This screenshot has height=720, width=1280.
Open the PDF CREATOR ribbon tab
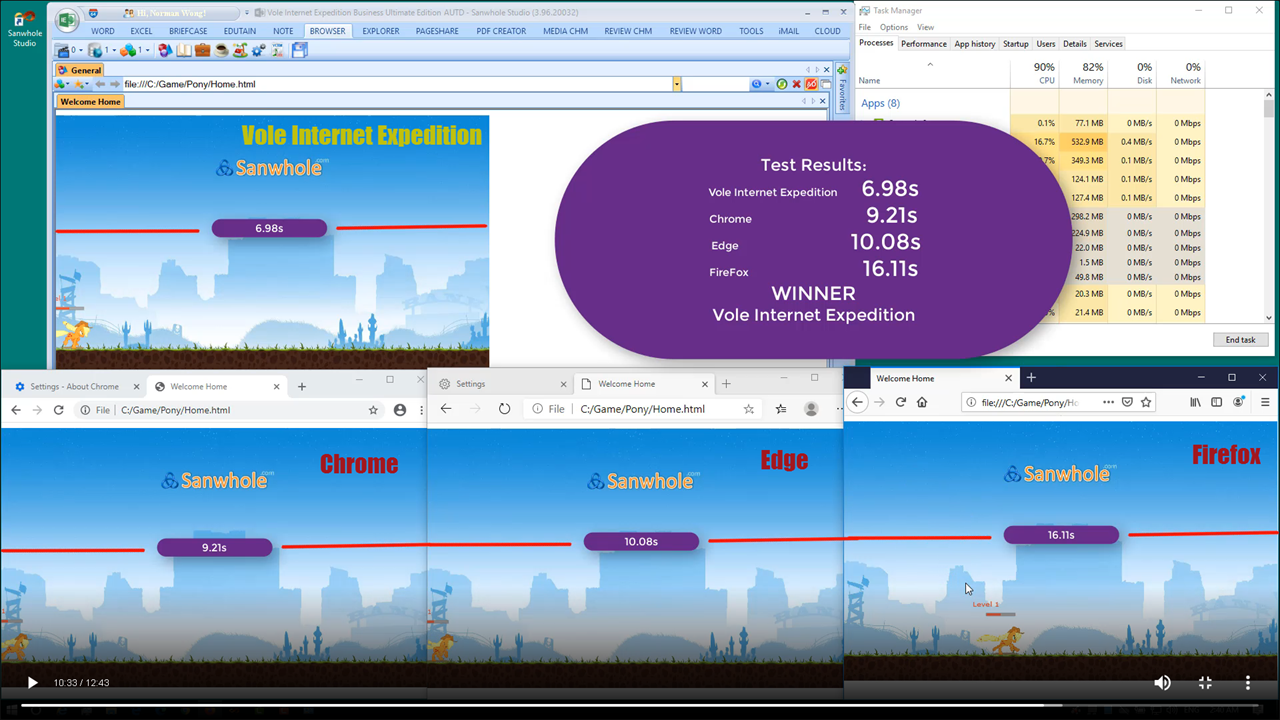pos(501,31)
